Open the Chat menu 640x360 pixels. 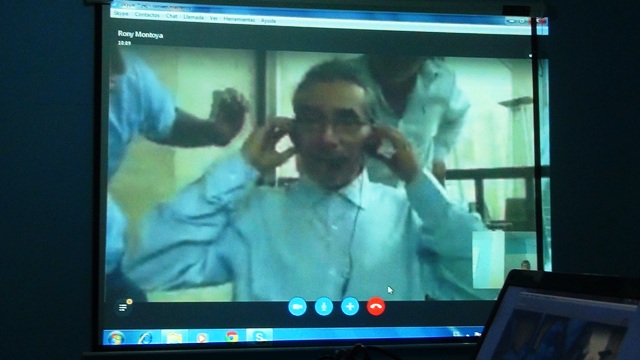click(x=171, y=16)
